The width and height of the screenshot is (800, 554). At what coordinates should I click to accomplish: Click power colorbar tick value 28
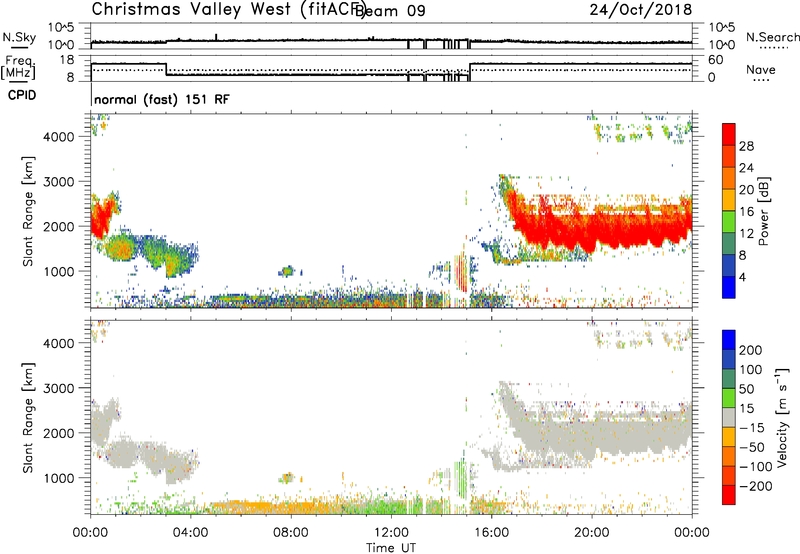746,146
